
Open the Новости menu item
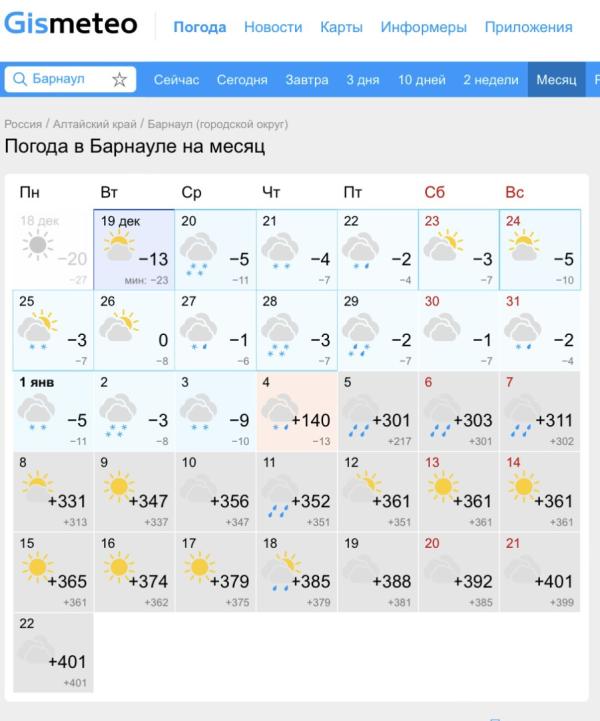click(x=273, y=27)
